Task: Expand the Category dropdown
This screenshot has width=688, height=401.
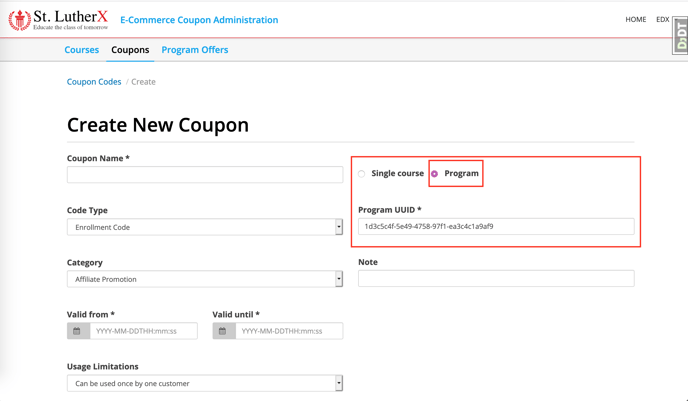Action: pos(204,279)
